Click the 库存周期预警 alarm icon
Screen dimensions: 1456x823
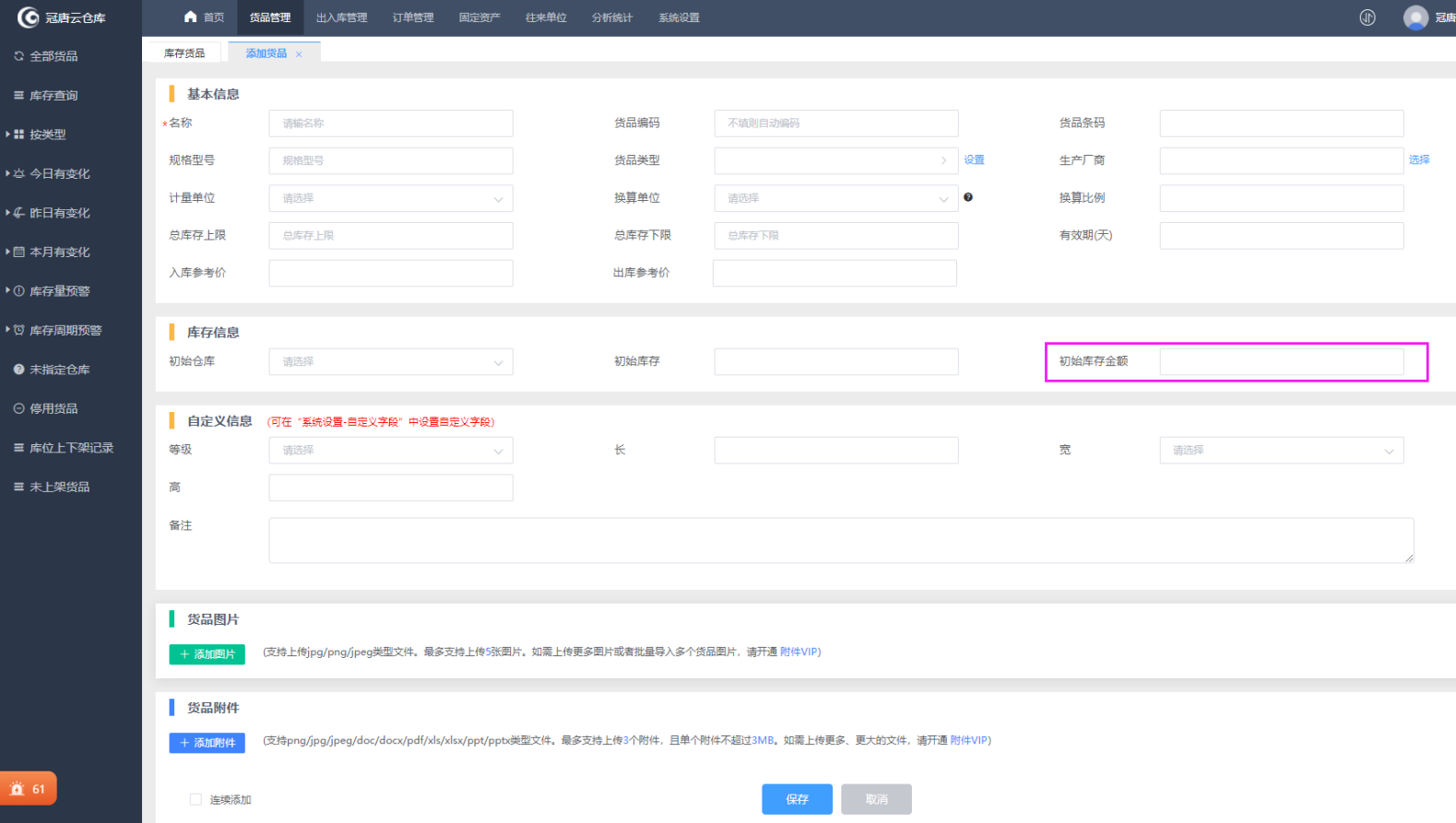18,330
